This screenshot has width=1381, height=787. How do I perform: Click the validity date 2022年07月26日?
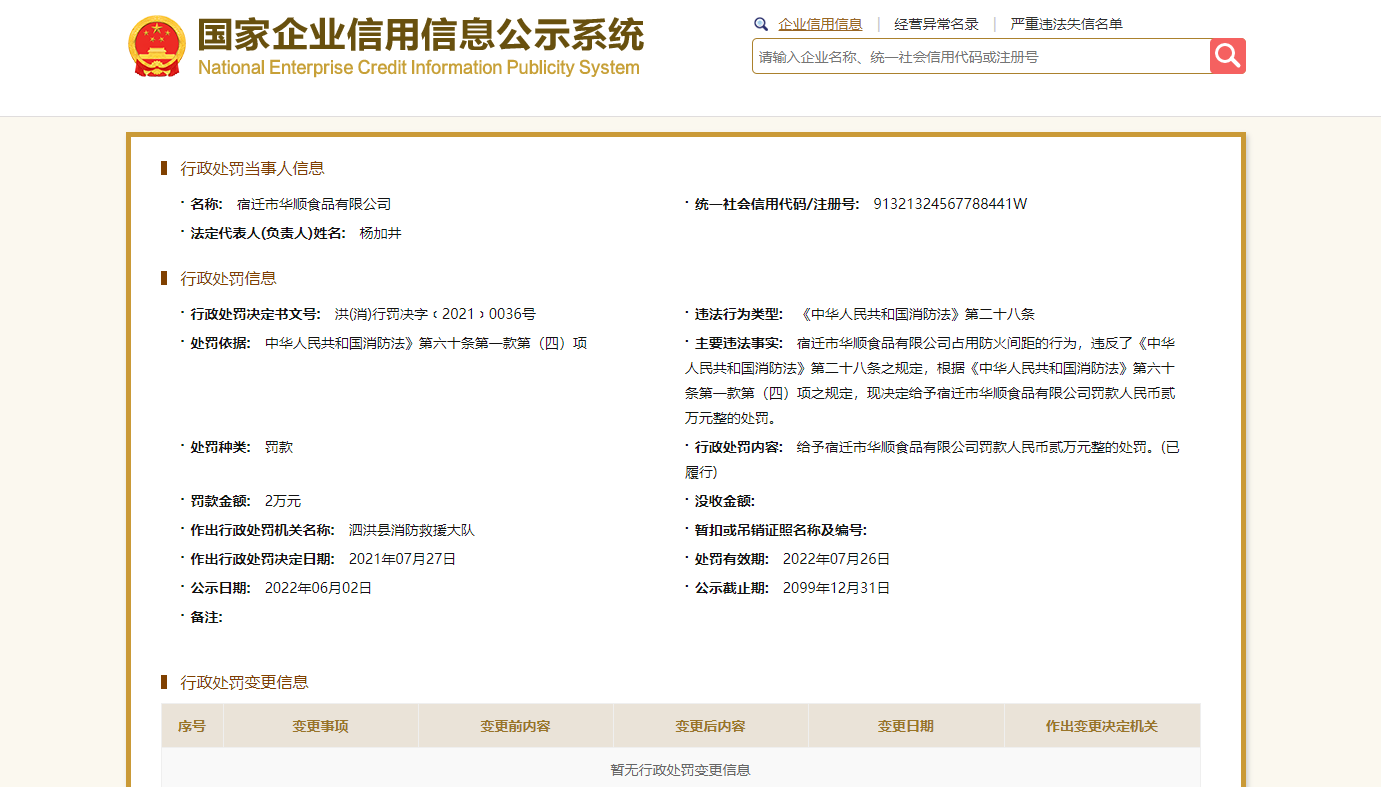[836, 559]
